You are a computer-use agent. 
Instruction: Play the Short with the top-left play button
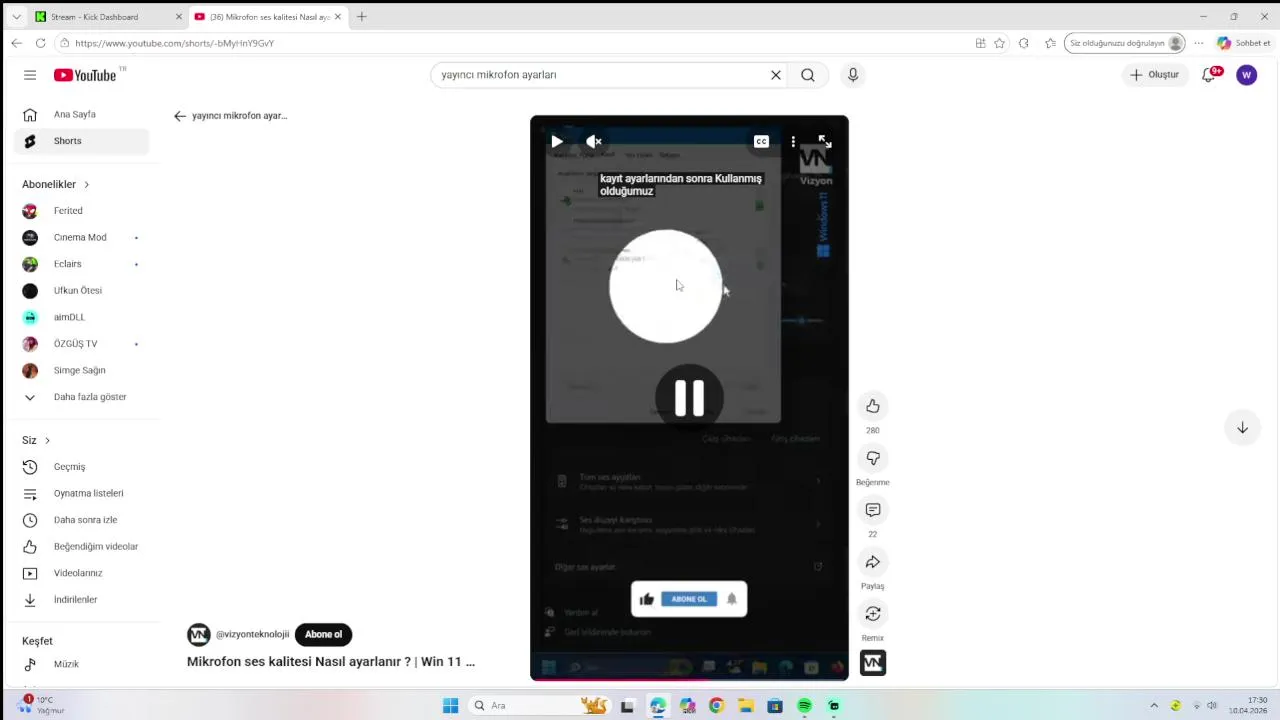[x=557, y=142]
